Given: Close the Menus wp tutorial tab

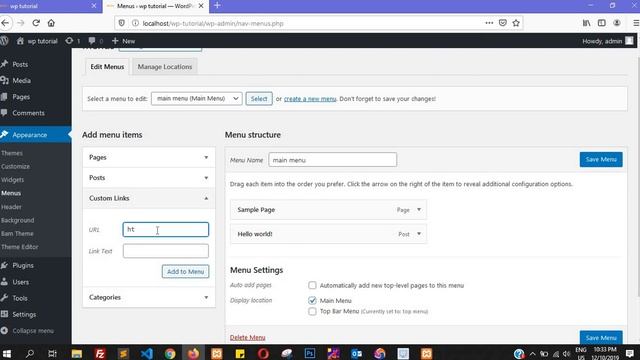Looking at the screenshot, I should 201,6.
